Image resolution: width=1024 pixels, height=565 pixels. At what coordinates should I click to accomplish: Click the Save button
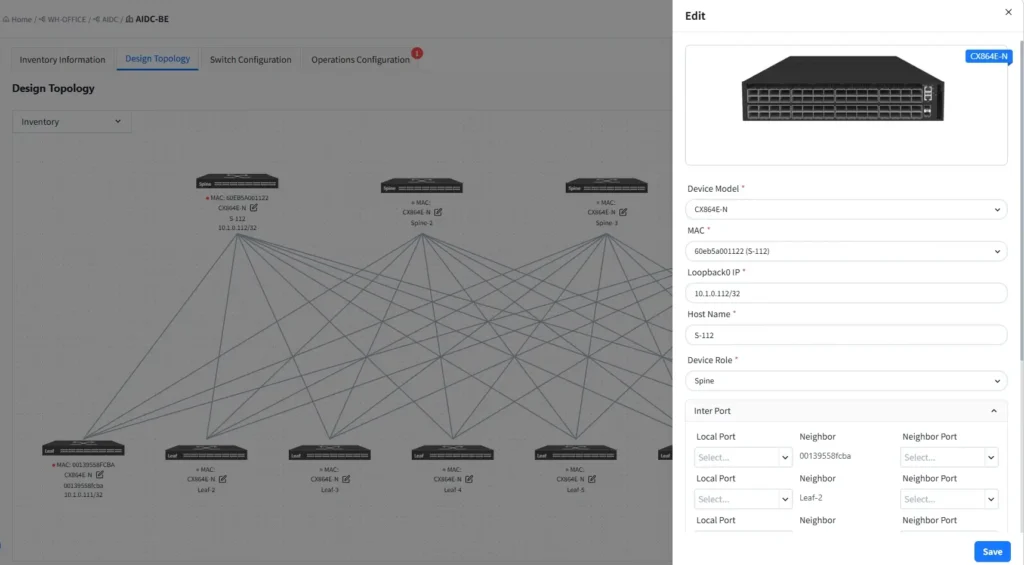(992, 551)
